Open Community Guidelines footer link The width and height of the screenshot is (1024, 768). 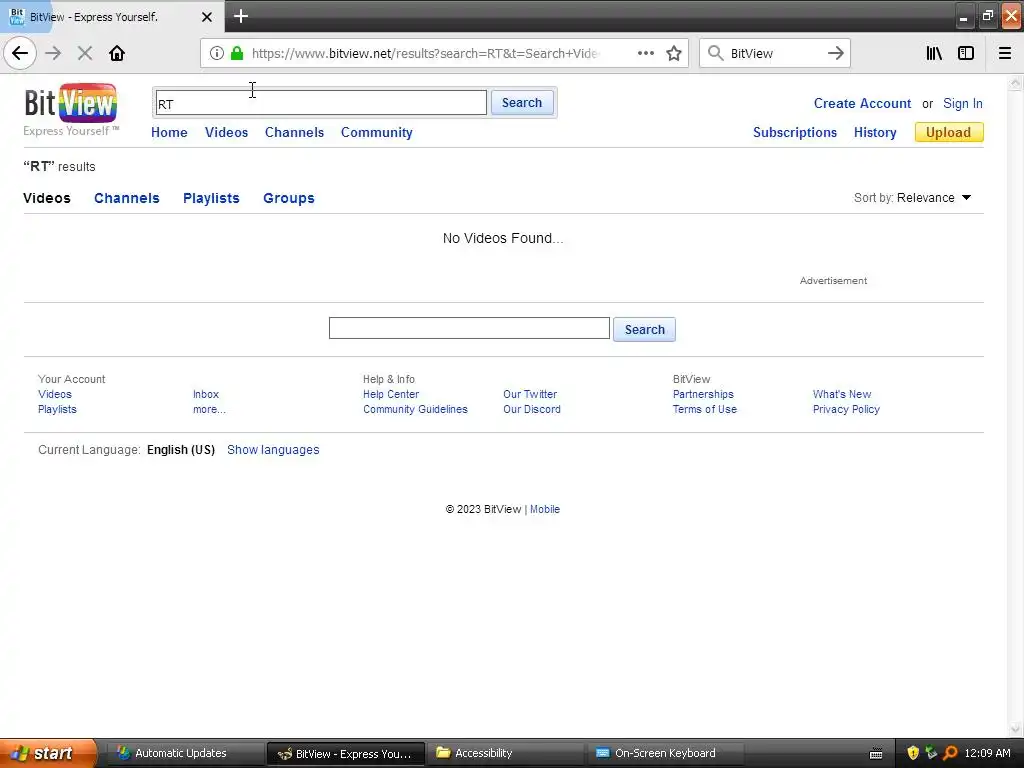[x=415, y=409]
